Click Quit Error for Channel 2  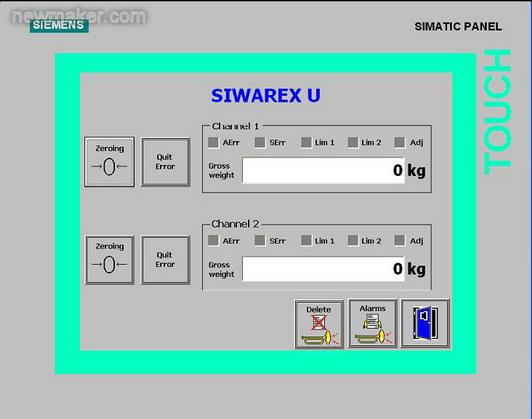(x=165, y=260)
